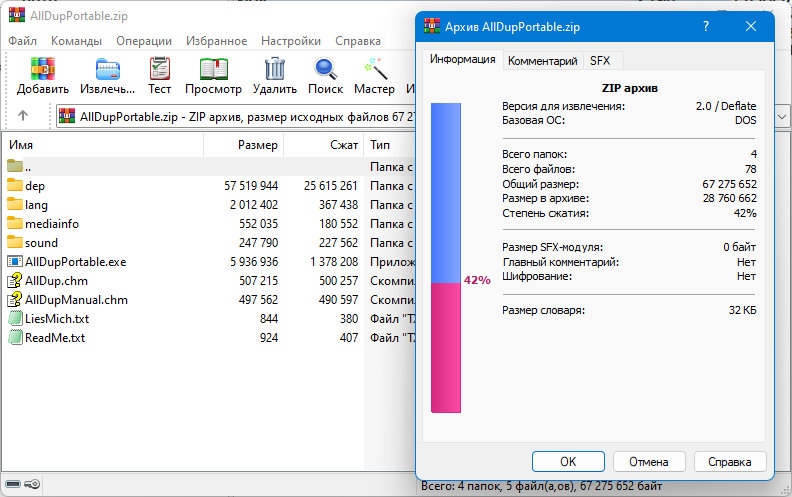Sort by the Тип column header
Image resolution: width=792 pixels, height=497 pixels.
tap(389, 145)
